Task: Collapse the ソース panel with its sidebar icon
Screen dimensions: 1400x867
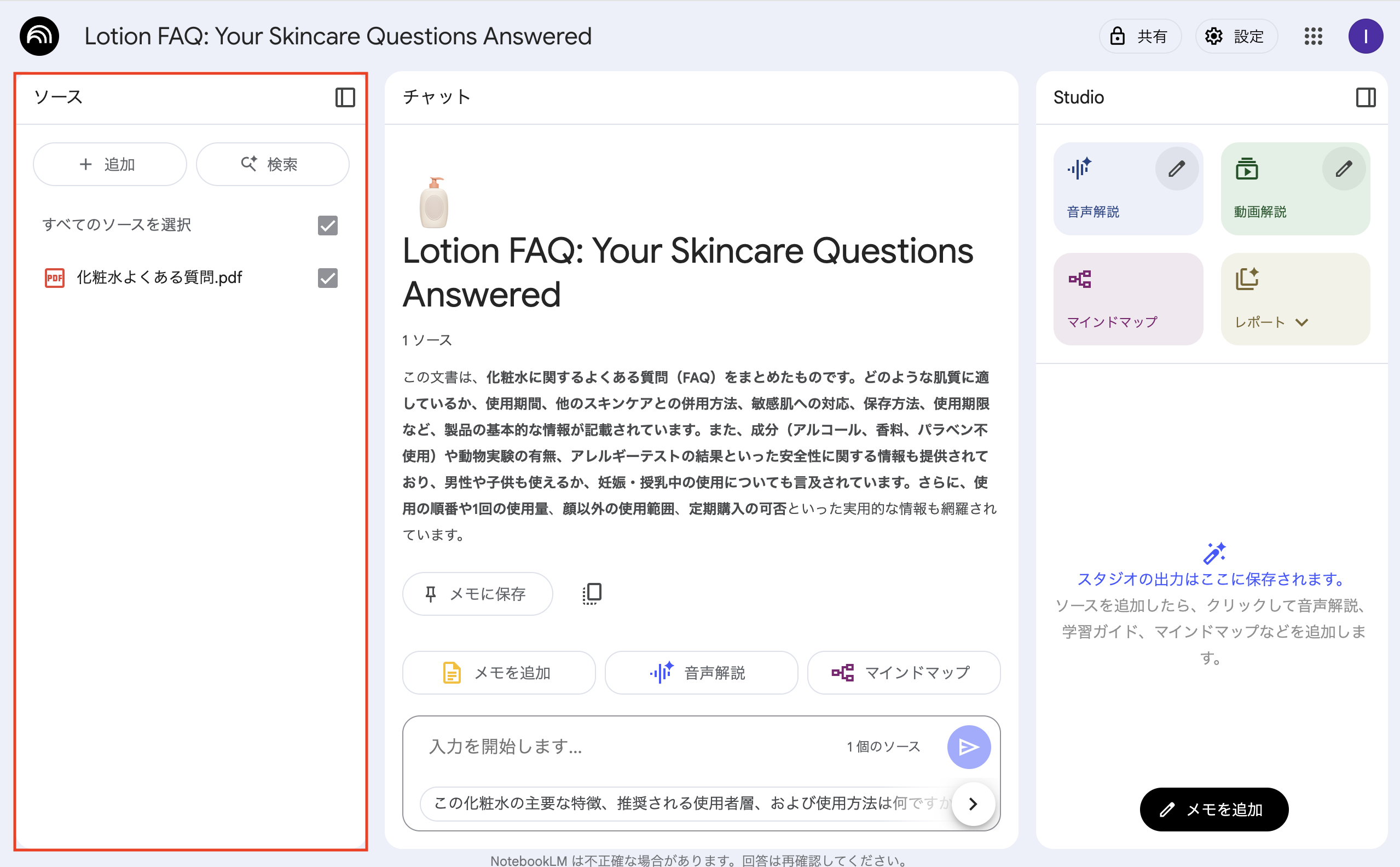Action: (345, 97)
